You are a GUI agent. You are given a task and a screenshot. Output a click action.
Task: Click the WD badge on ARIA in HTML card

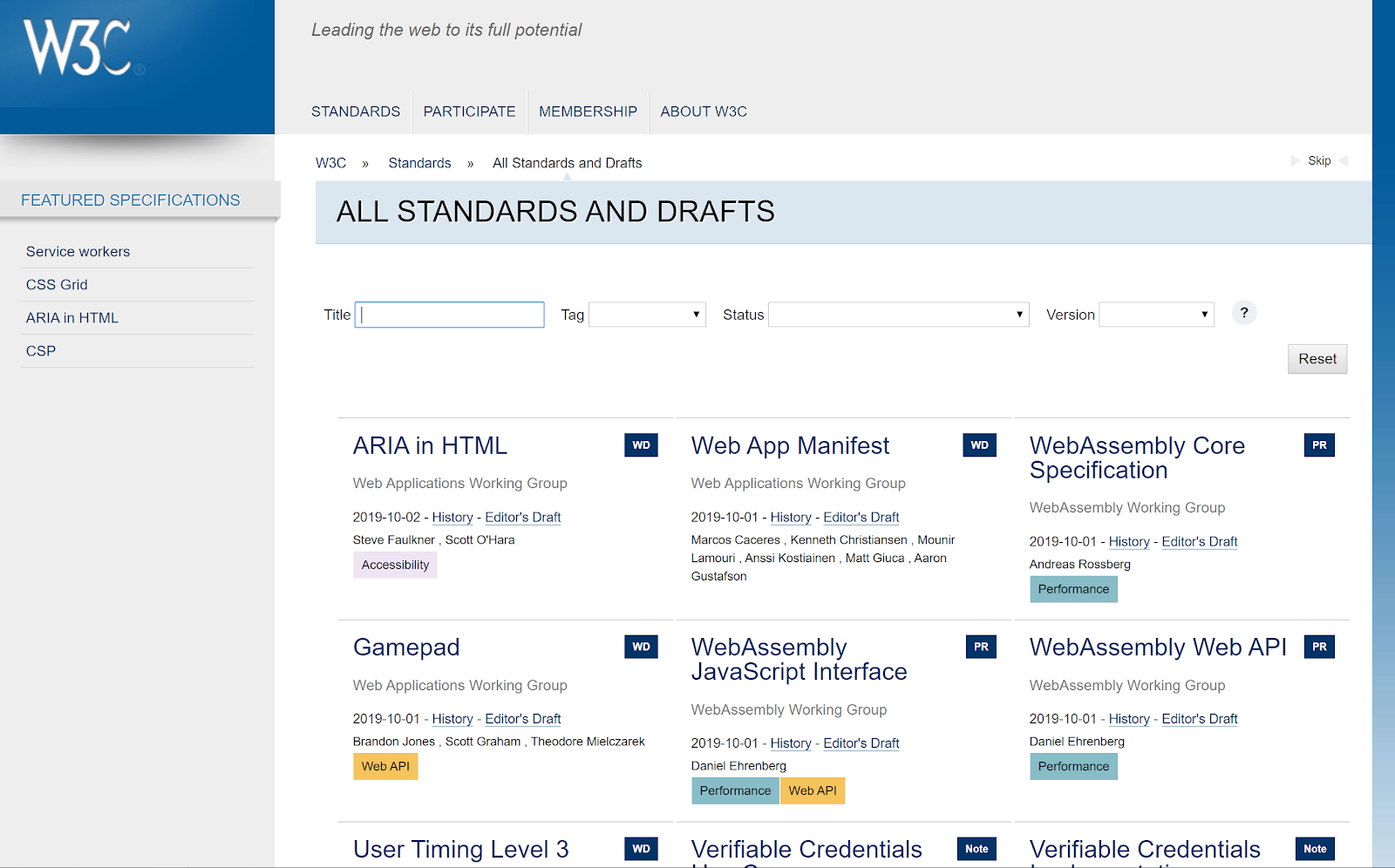(641, 445)
